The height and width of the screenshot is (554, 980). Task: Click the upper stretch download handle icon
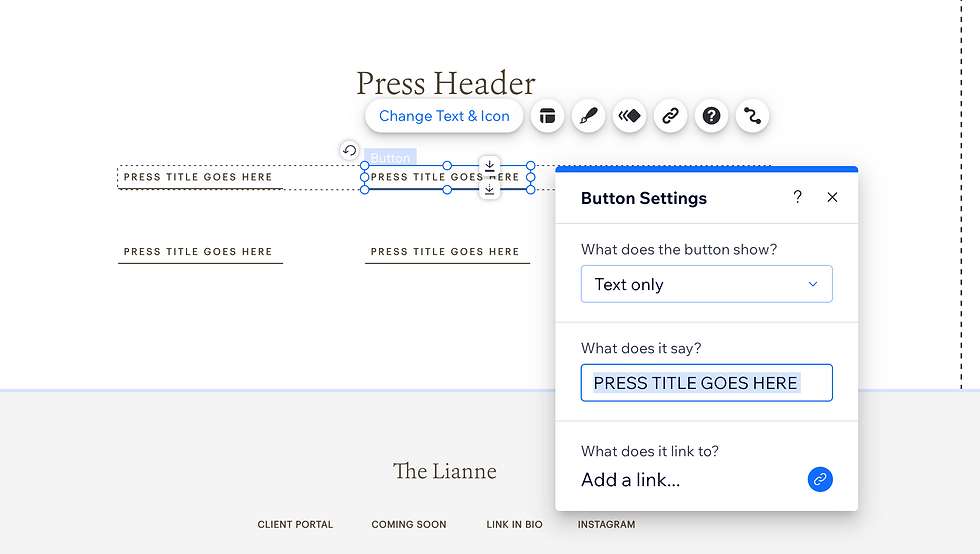489,166
